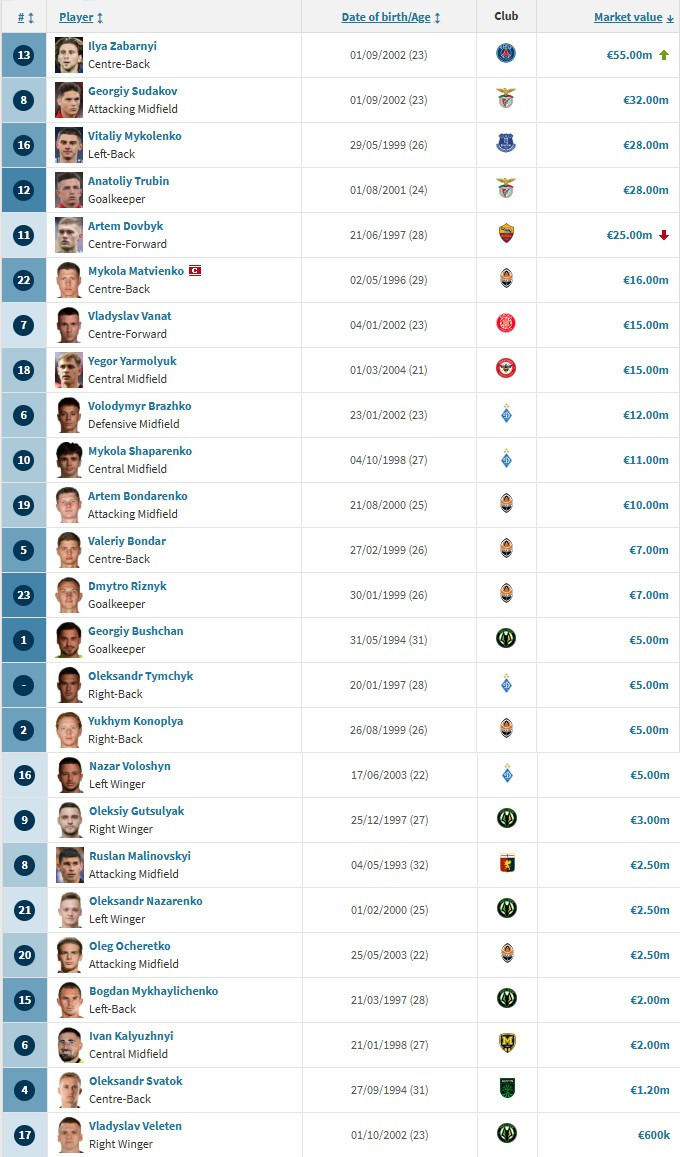680x1157 pixels.
Task: Click shirt number 13 badge for Zabarnyi
Action: coord(24,55)
